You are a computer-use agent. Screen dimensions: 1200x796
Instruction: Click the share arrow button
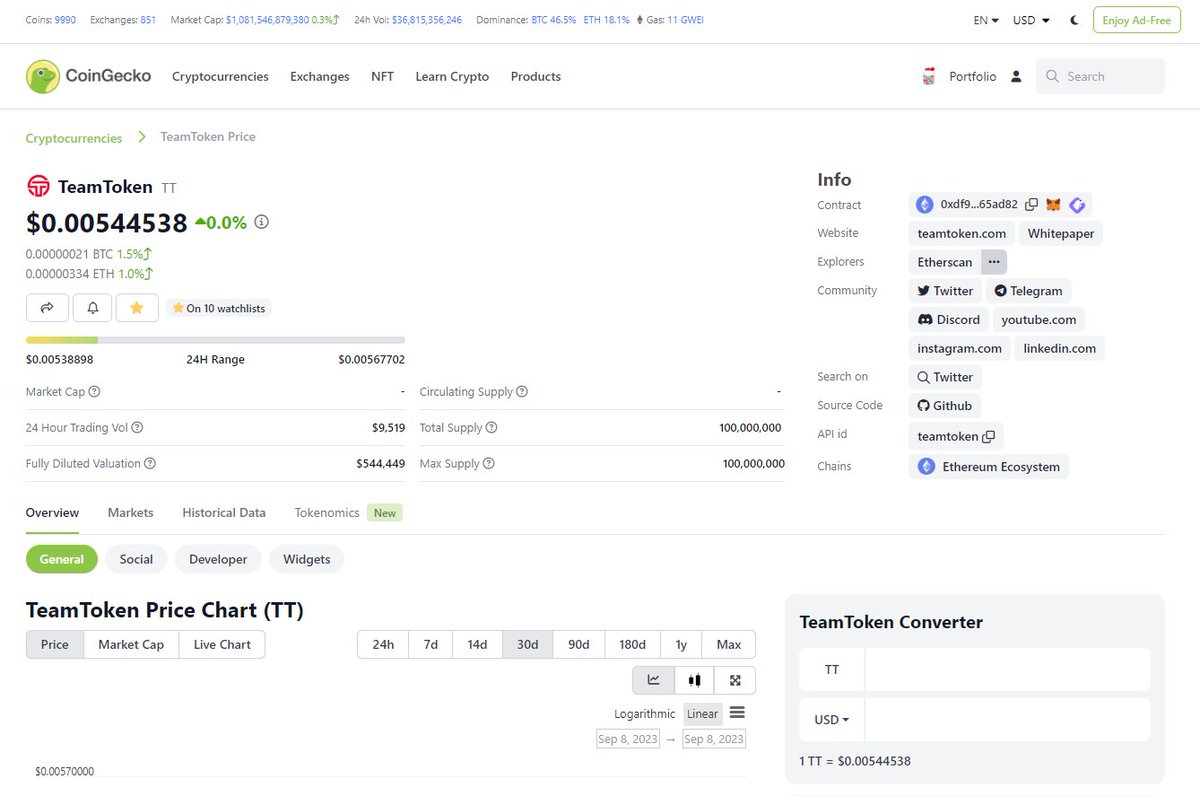47,308
